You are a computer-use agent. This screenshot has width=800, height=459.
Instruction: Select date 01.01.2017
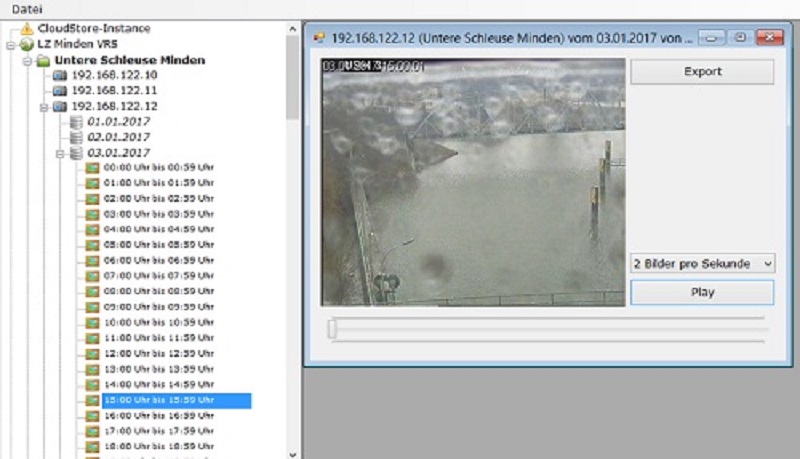click(118, 122)
